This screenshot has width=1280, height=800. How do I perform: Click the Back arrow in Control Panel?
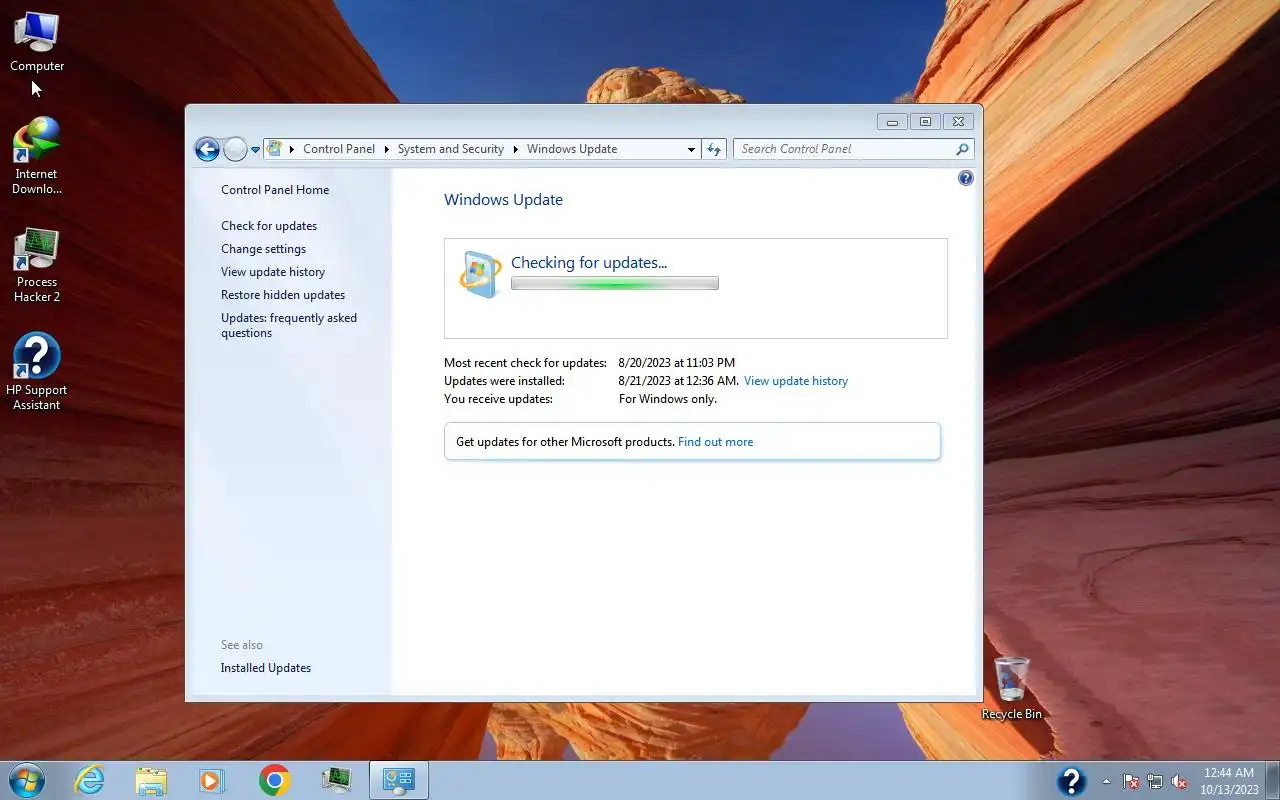(207, 150)
